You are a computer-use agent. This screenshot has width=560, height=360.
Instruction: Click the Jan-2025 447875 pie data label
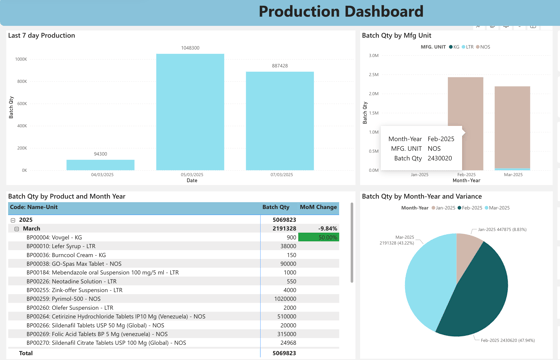coord(502,229)
